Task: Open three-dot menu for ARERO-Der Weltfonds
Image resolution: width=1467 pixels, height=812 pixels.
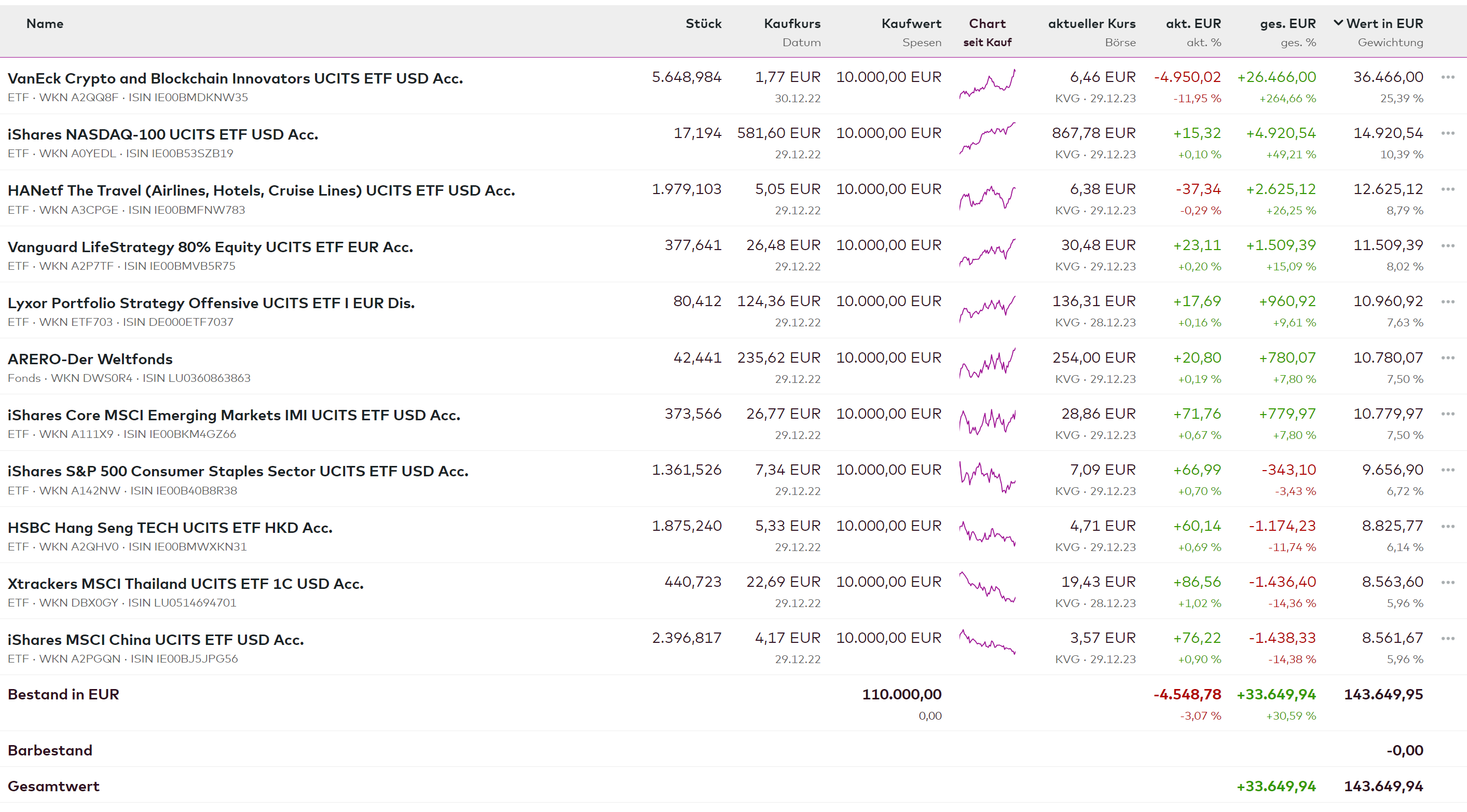Action: click(x=1447, y=357)
